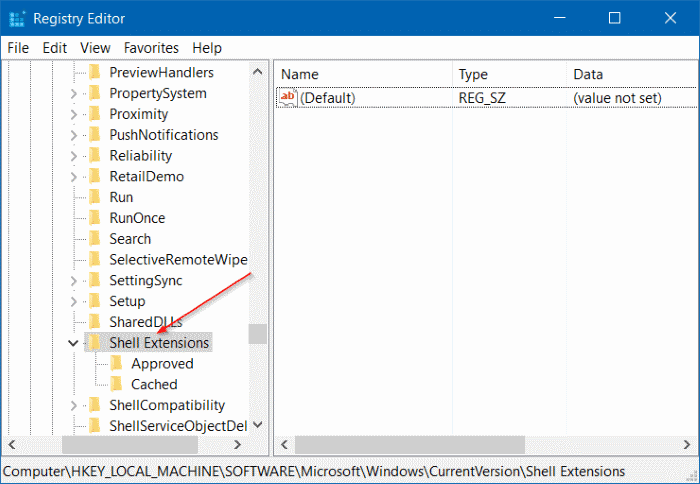Open the Favorites menu
700x484 pixels.
151,48
